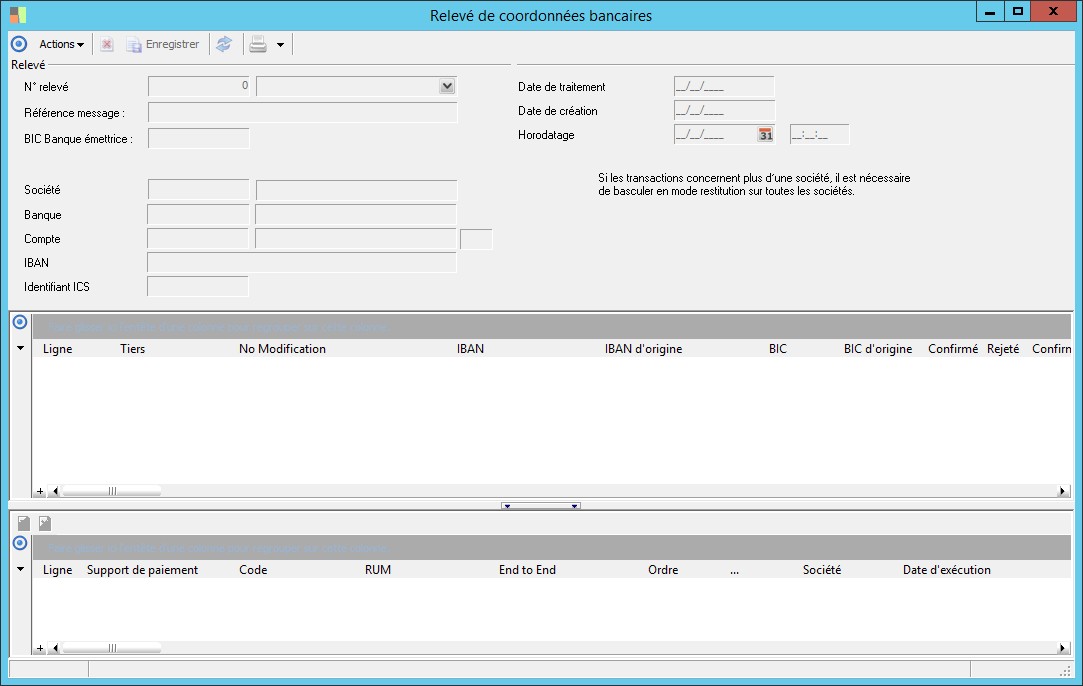Expand the N° relevé combo box
Image resolution: width=1083 pixels, height=686 pixels.
447,87
